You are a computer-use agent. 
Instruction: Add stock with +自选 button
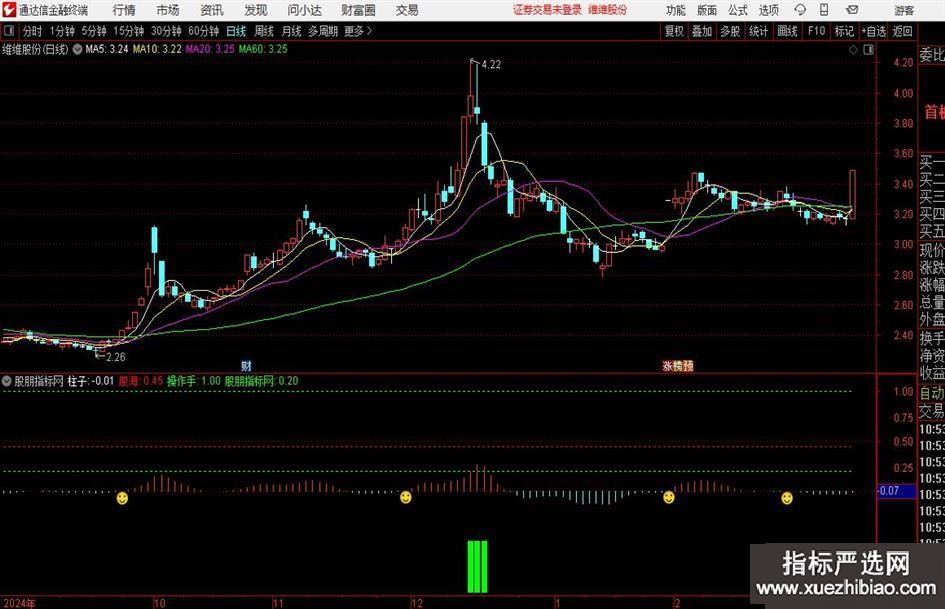[x=873, y=31]
